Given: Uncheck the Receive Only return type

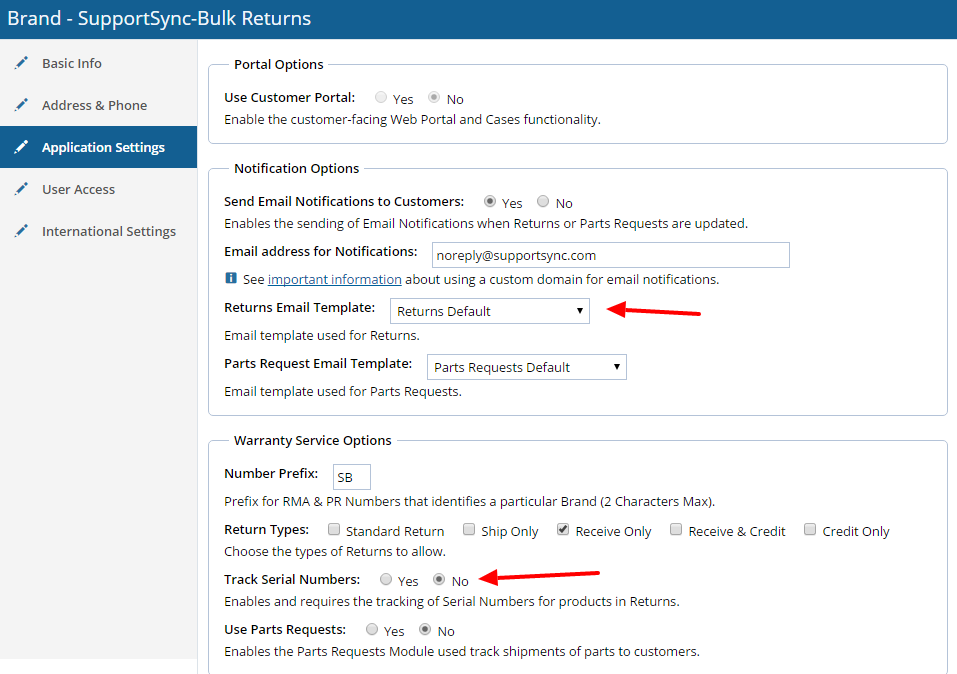Looking at the screenshot, I should 564,530.
